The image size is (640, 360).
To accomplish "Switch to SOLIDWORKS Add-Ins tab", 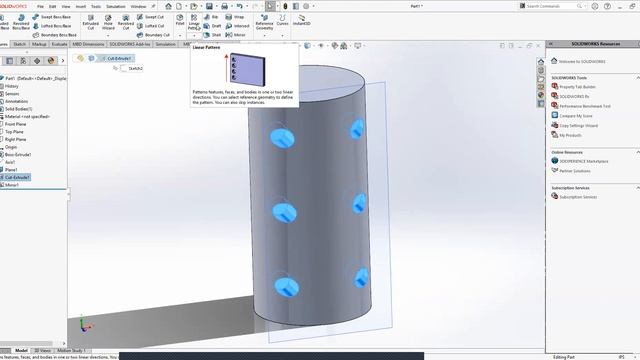I will coord(130,44).
